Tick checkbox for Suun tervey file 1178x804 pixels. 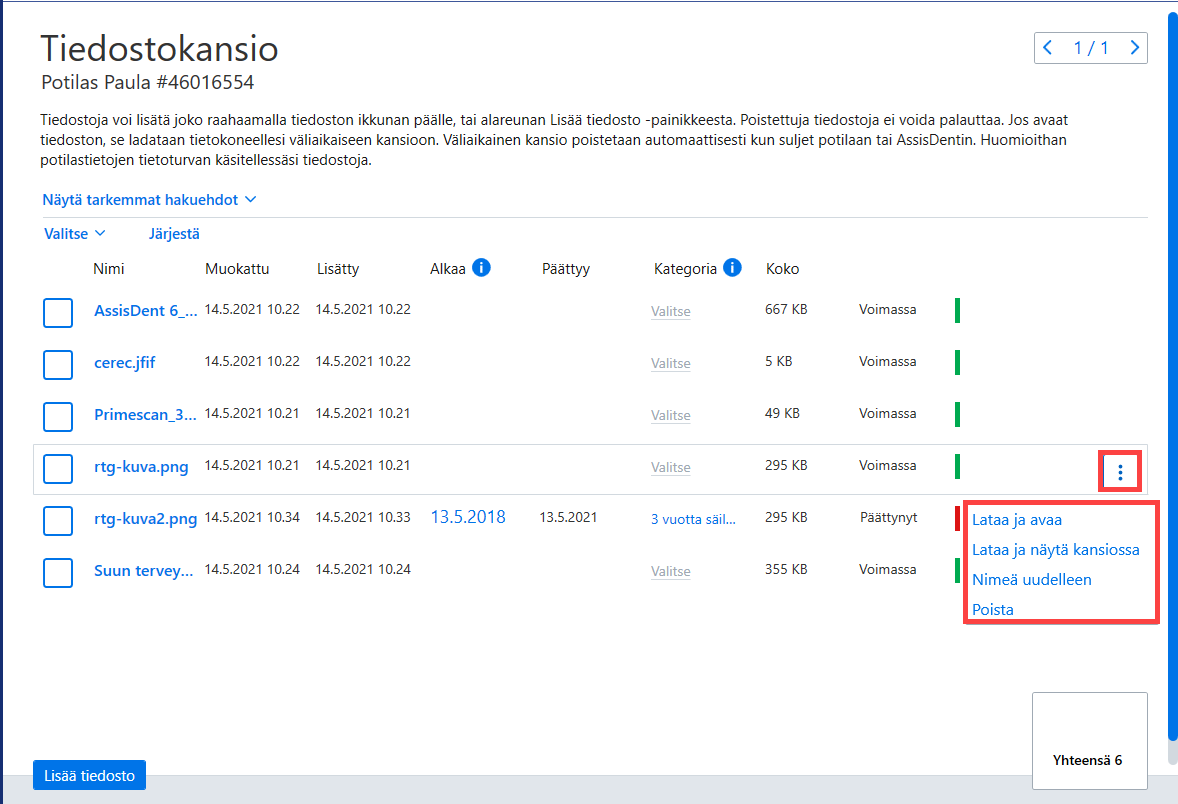point(58,573)
